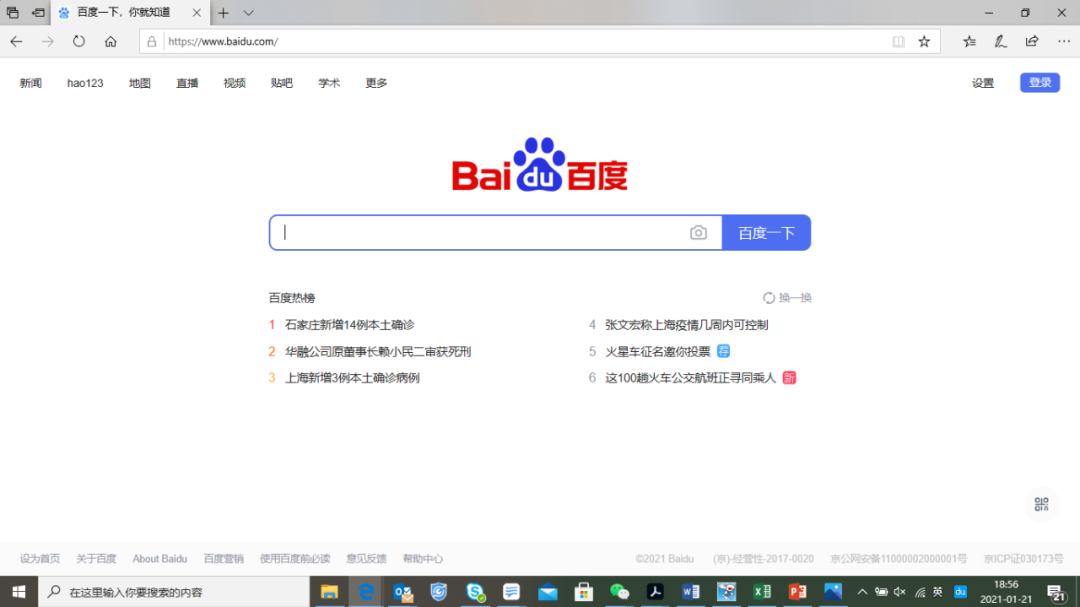Click the home icon in the browser toolbar

point(110,41)
